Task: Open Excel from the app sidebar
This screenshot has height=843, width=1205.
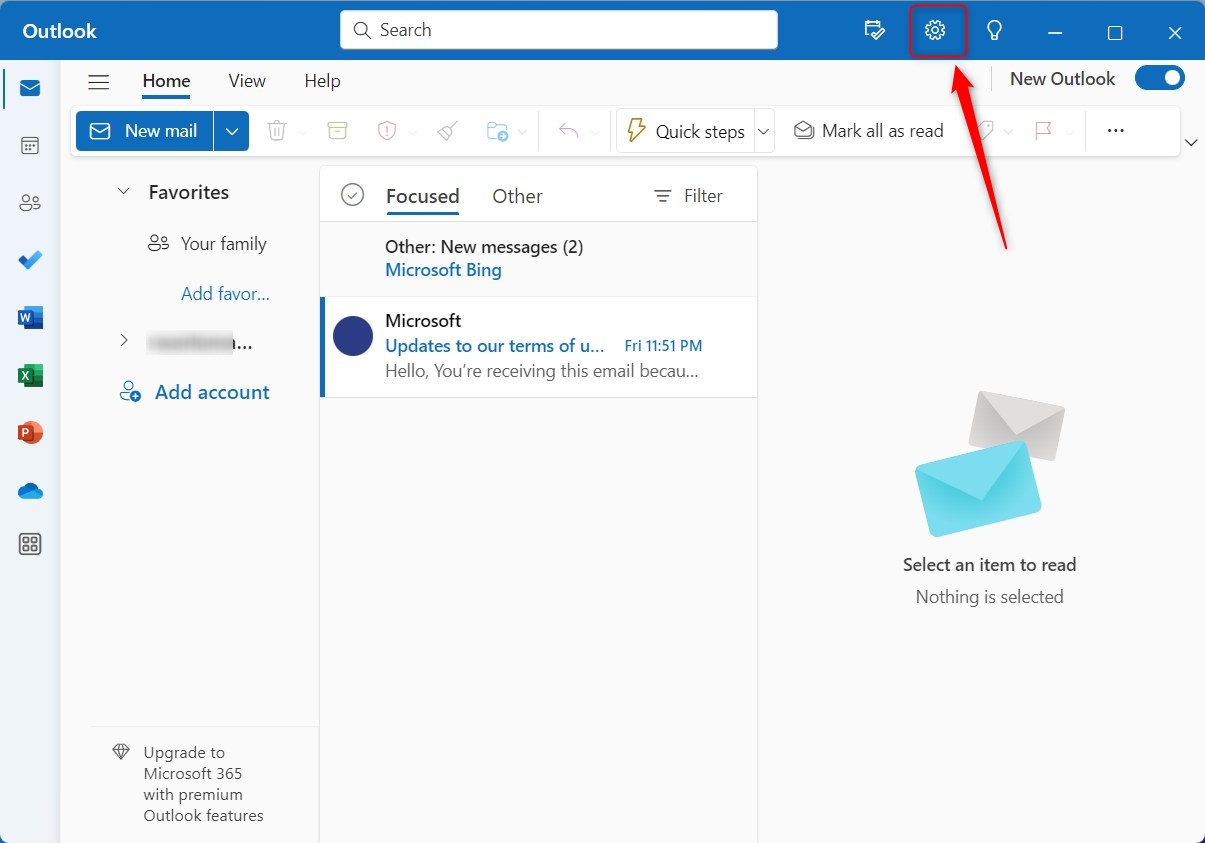Action: [30, 375]
